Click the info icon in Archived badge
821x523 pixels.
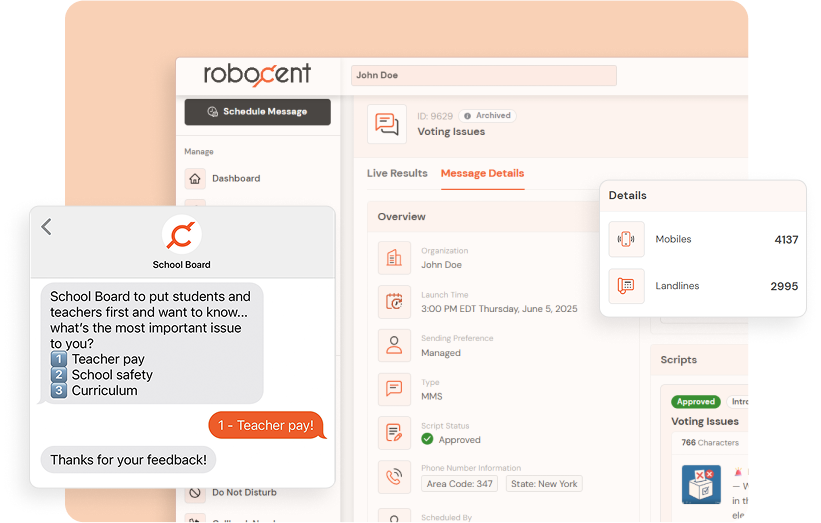(467, 116)
